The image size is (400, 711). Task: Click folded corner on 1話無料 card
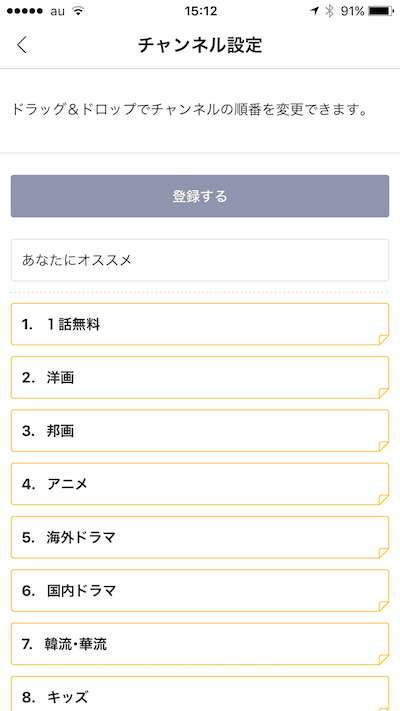(x=384, y=340)
